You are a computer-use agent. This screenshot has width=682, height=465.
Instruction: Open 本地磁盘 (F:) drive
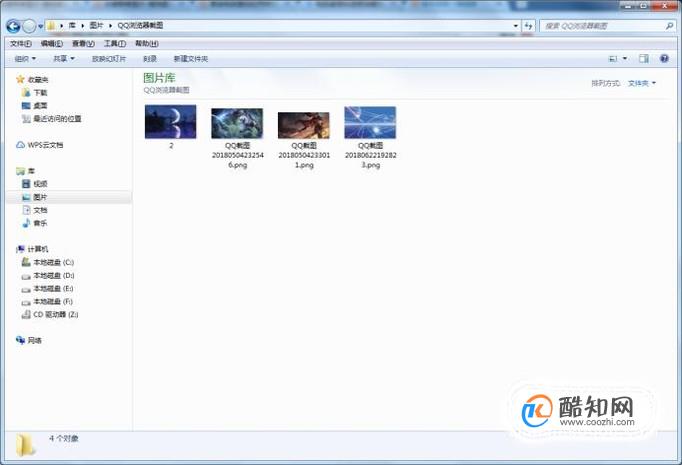[x=53, y=301]
